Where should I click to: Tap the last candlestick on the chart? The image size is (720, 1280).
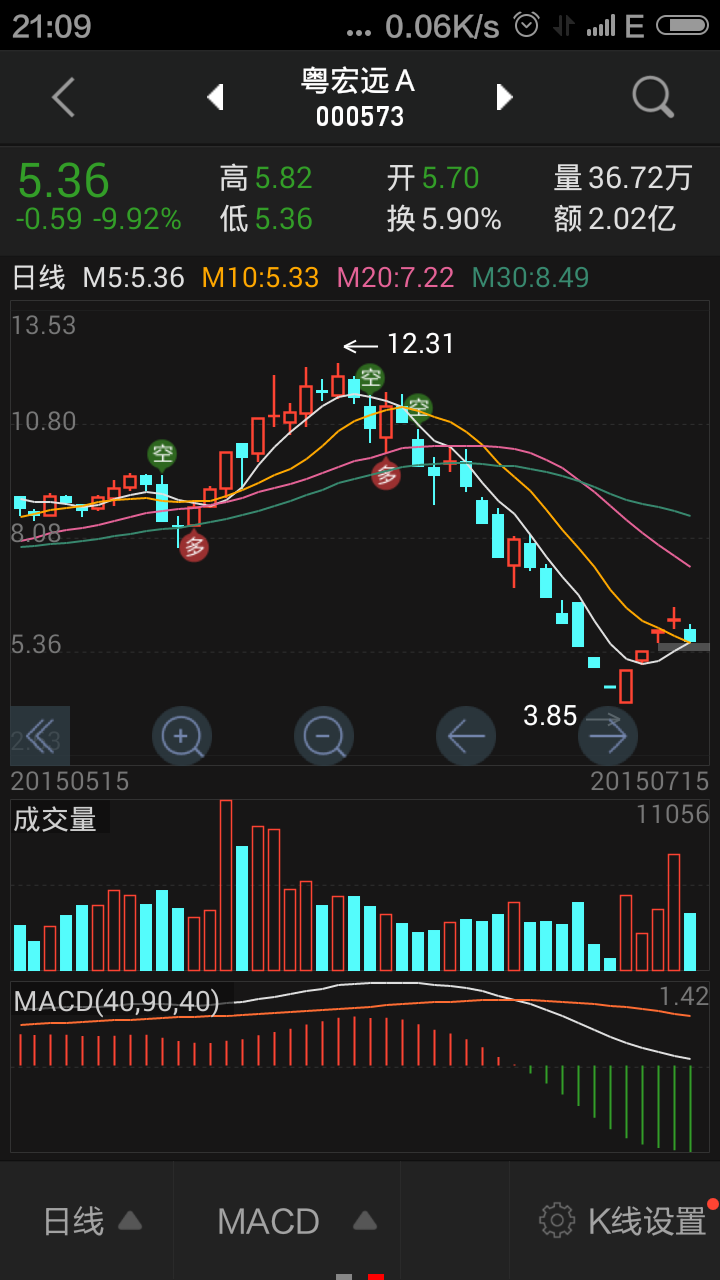point(690,633)
